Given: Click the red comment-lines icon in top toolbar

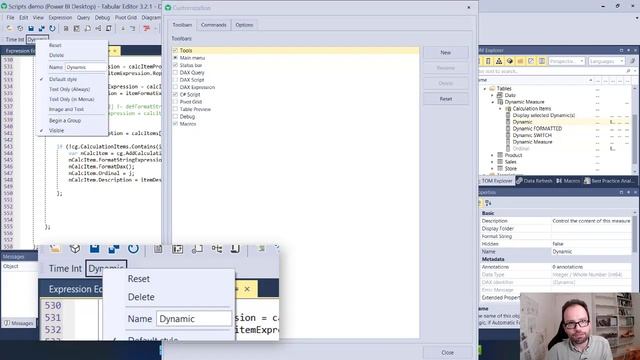Looking at the screenshot, I should [146, 29].
